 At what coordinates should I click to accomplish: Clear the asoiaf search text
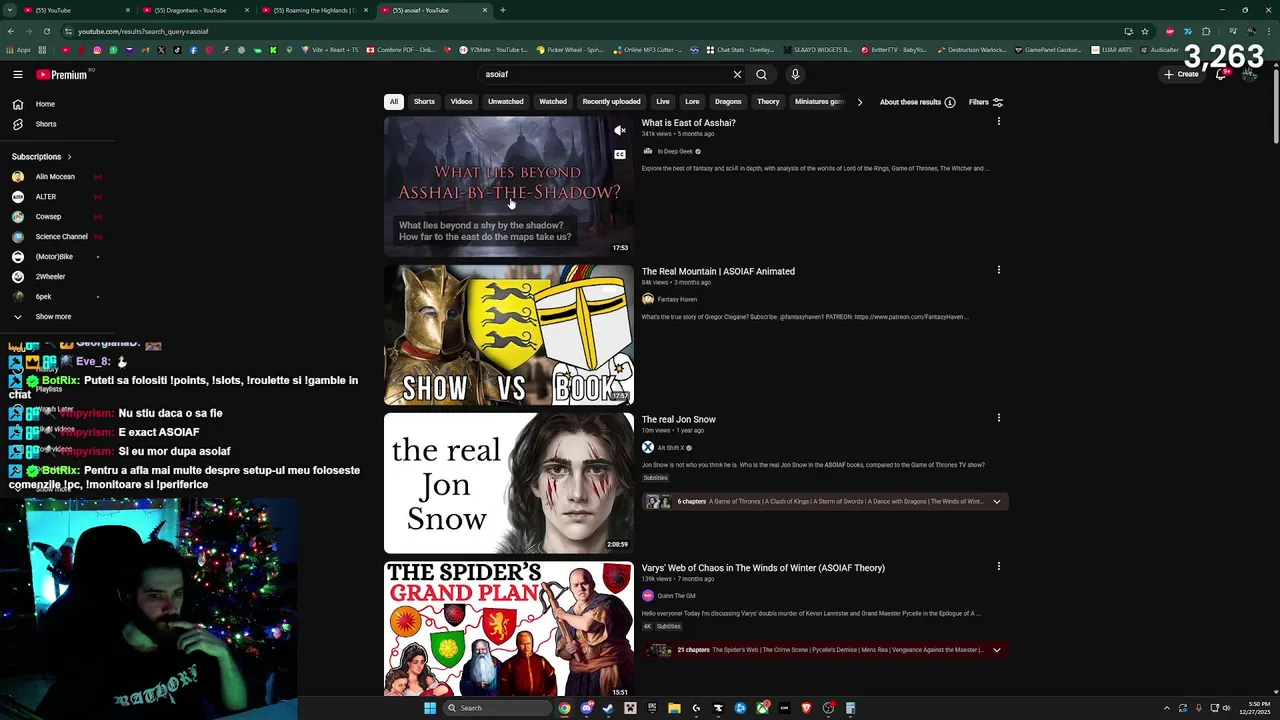pyautogui.click(x=737, y=74)
